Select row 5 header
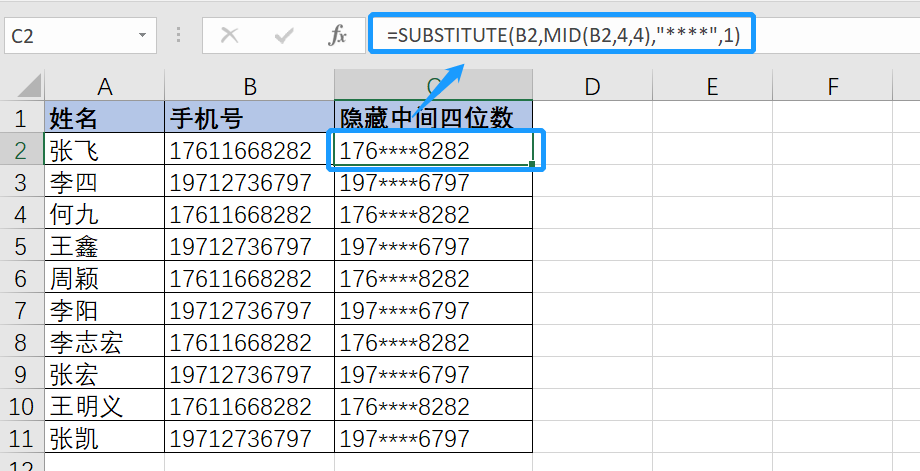The width and height of the screenshot is (920, 471). (22, 246)
